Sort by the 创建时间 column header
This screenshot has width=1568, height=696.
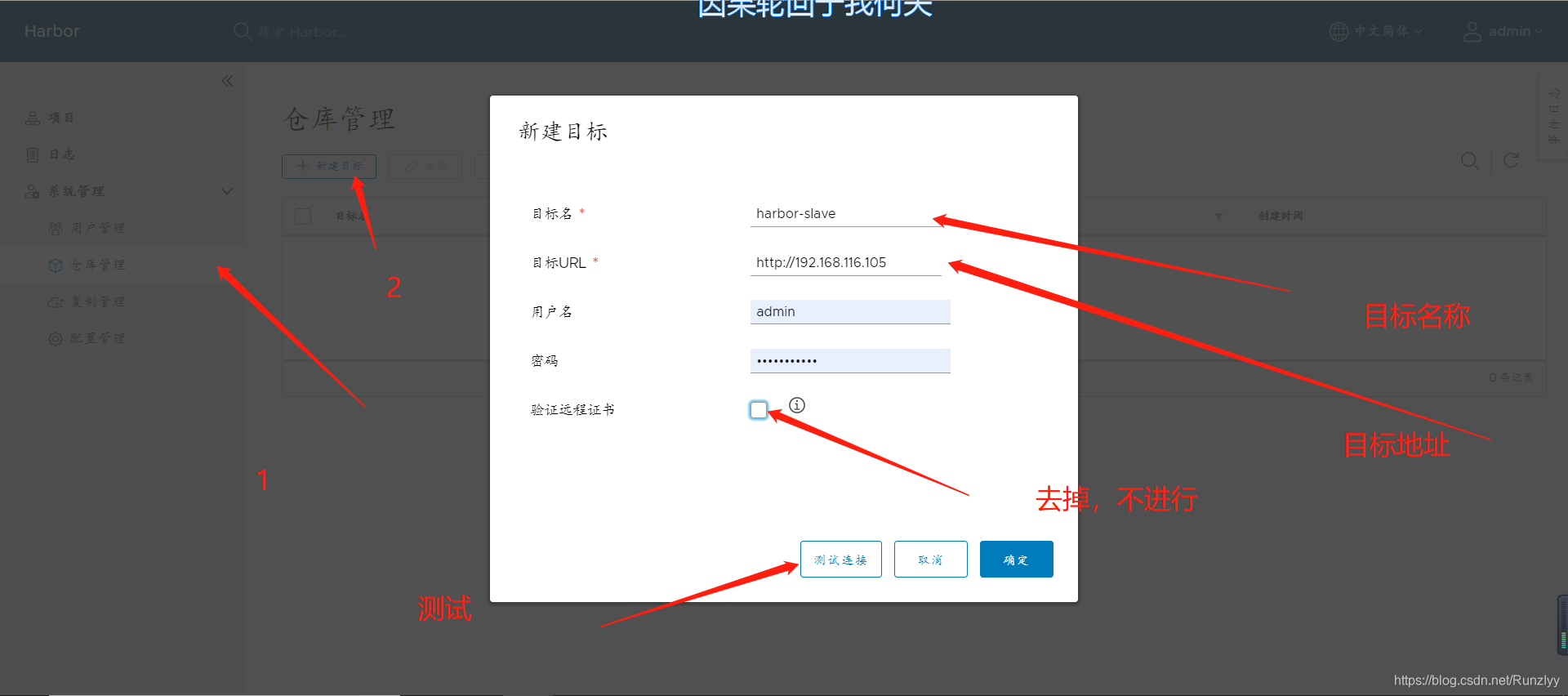1281,216
